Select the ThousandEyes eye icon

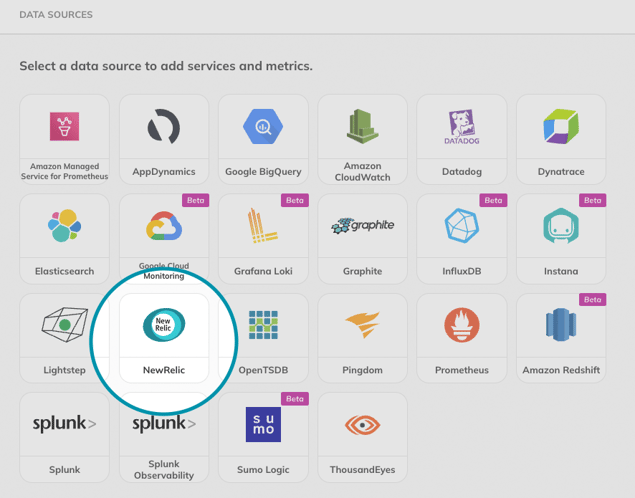click(x=362, y=425)
